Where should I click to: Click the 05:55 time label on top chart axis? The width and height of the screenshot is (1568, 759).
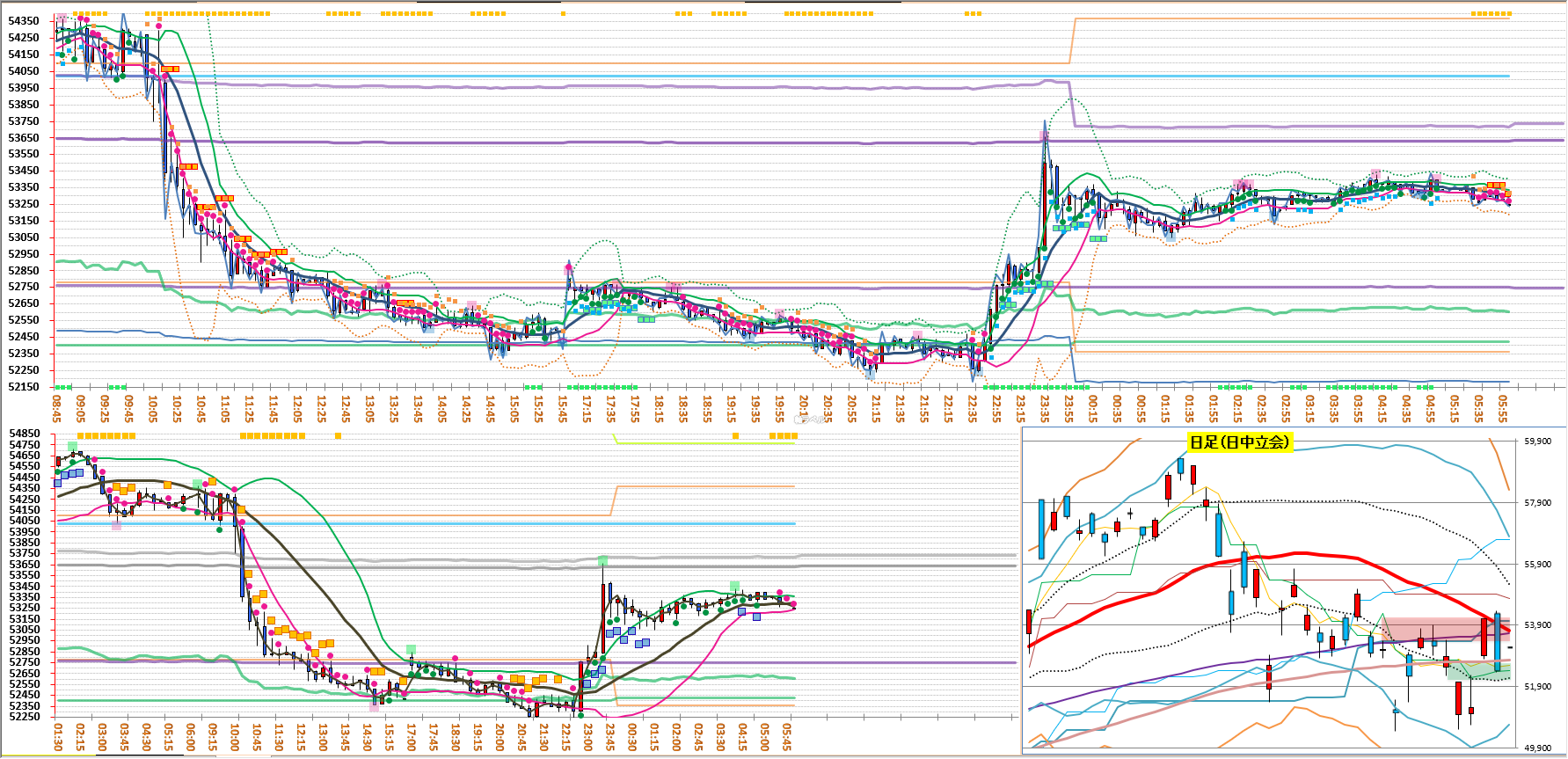(x=1503, y=407)
